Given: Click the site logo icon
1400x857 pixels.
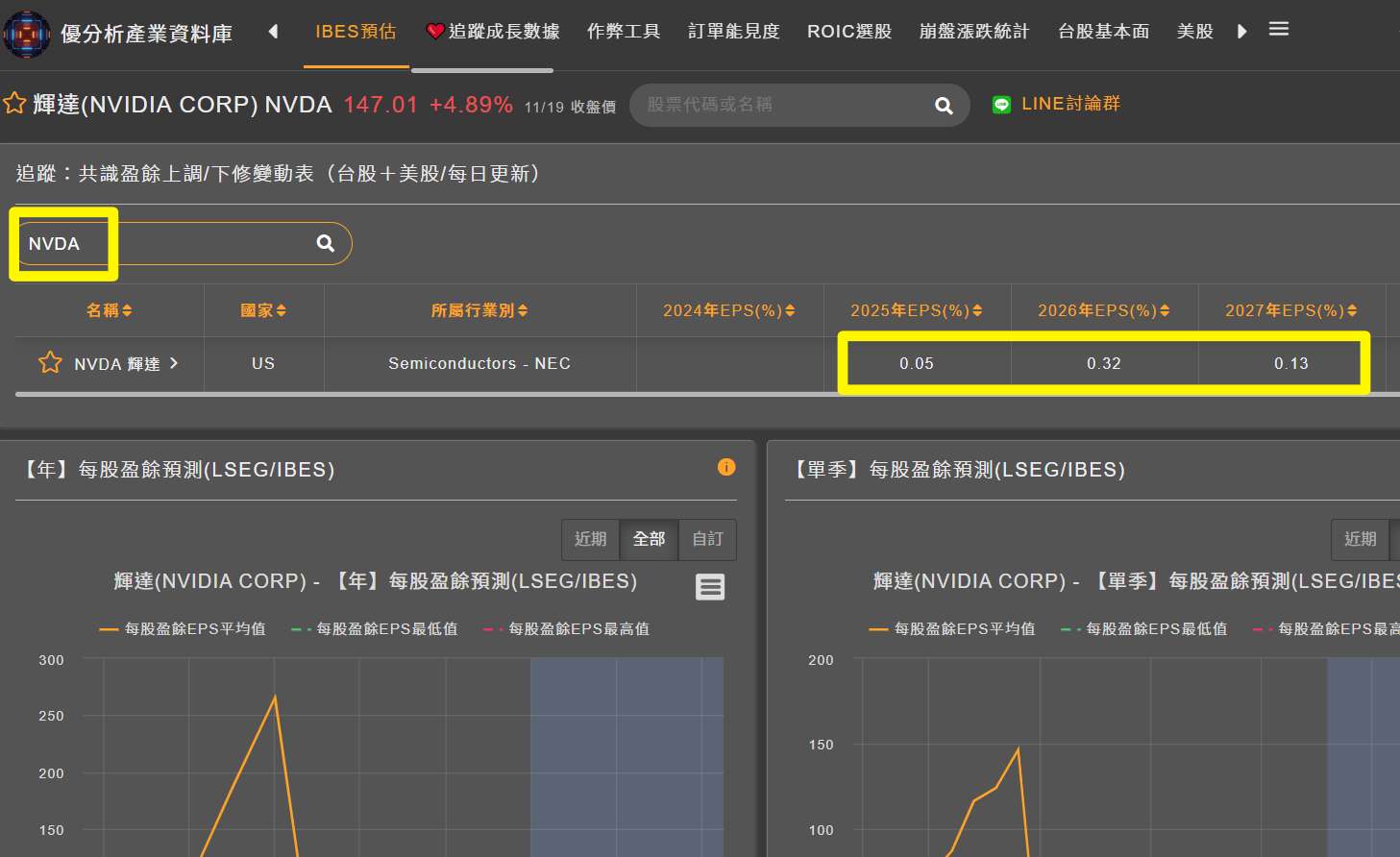Looking at the screenshot, I should (x=26, y=35).
